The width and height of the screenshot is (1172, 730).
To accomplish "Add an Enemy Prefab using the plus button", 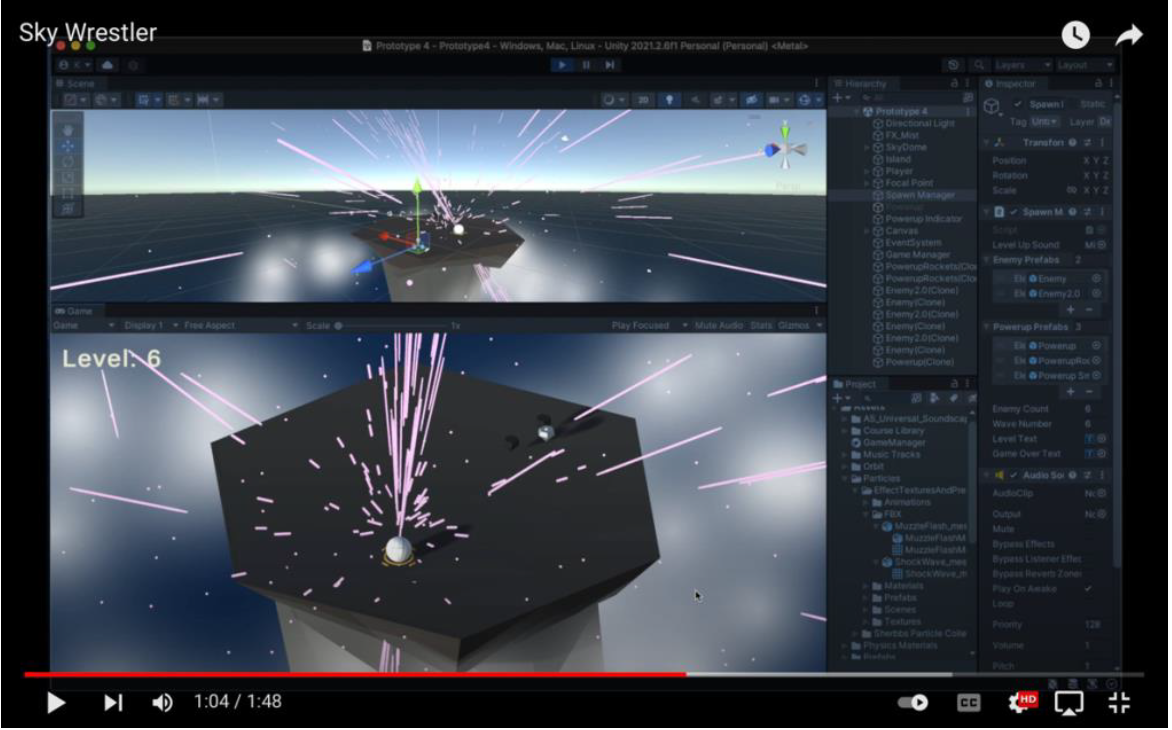I will [1070, 309].
